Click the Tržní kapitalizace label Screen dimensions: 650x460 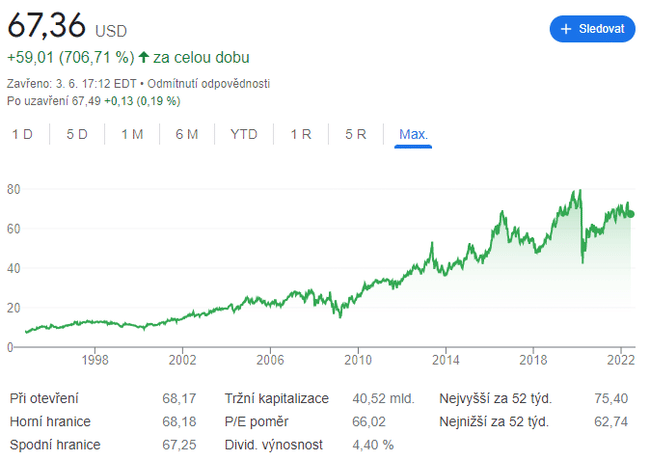coord(276,399)
